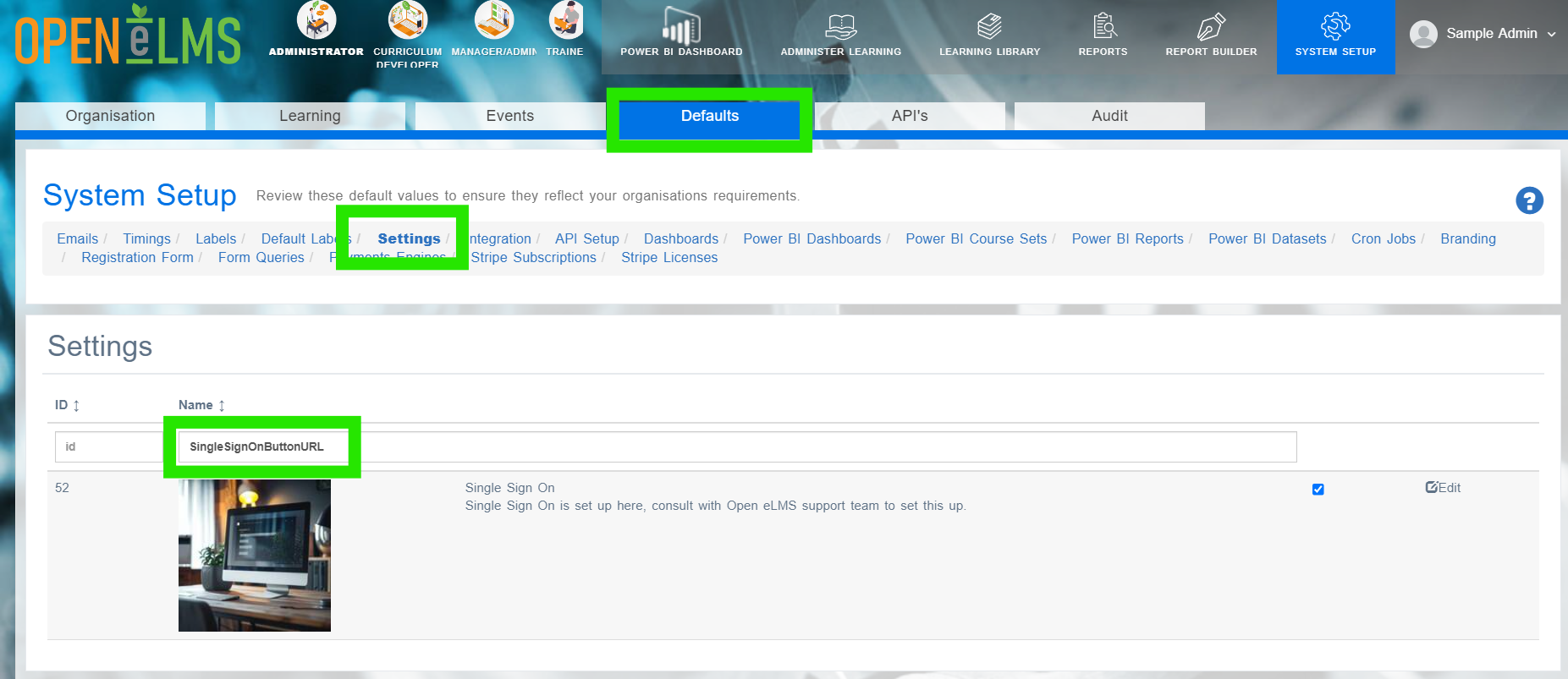Switch to Curriculum Developer role icon

(408, 19)
